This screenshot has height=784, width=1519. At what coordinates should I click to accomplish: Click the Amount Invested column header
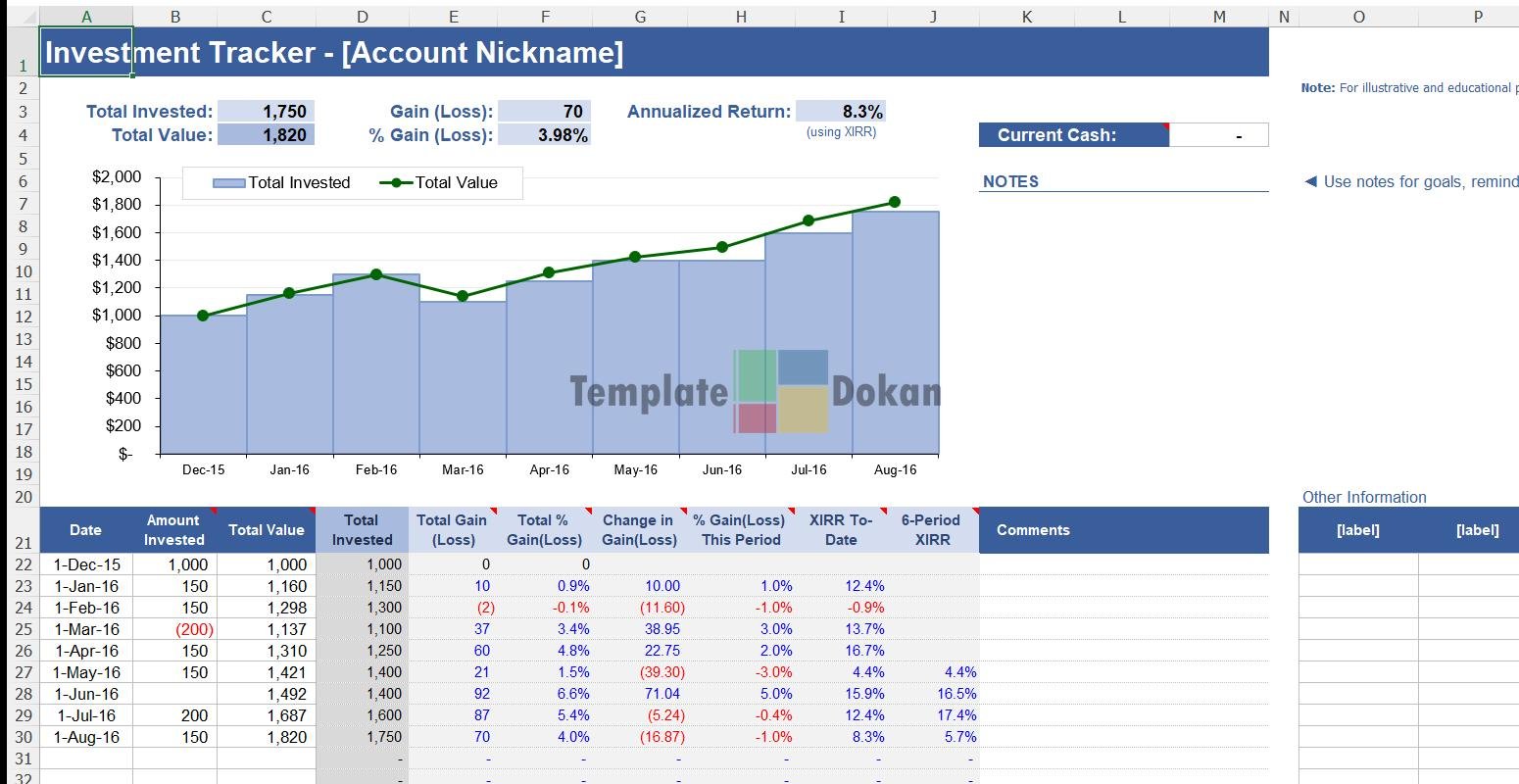coord(173,530)
